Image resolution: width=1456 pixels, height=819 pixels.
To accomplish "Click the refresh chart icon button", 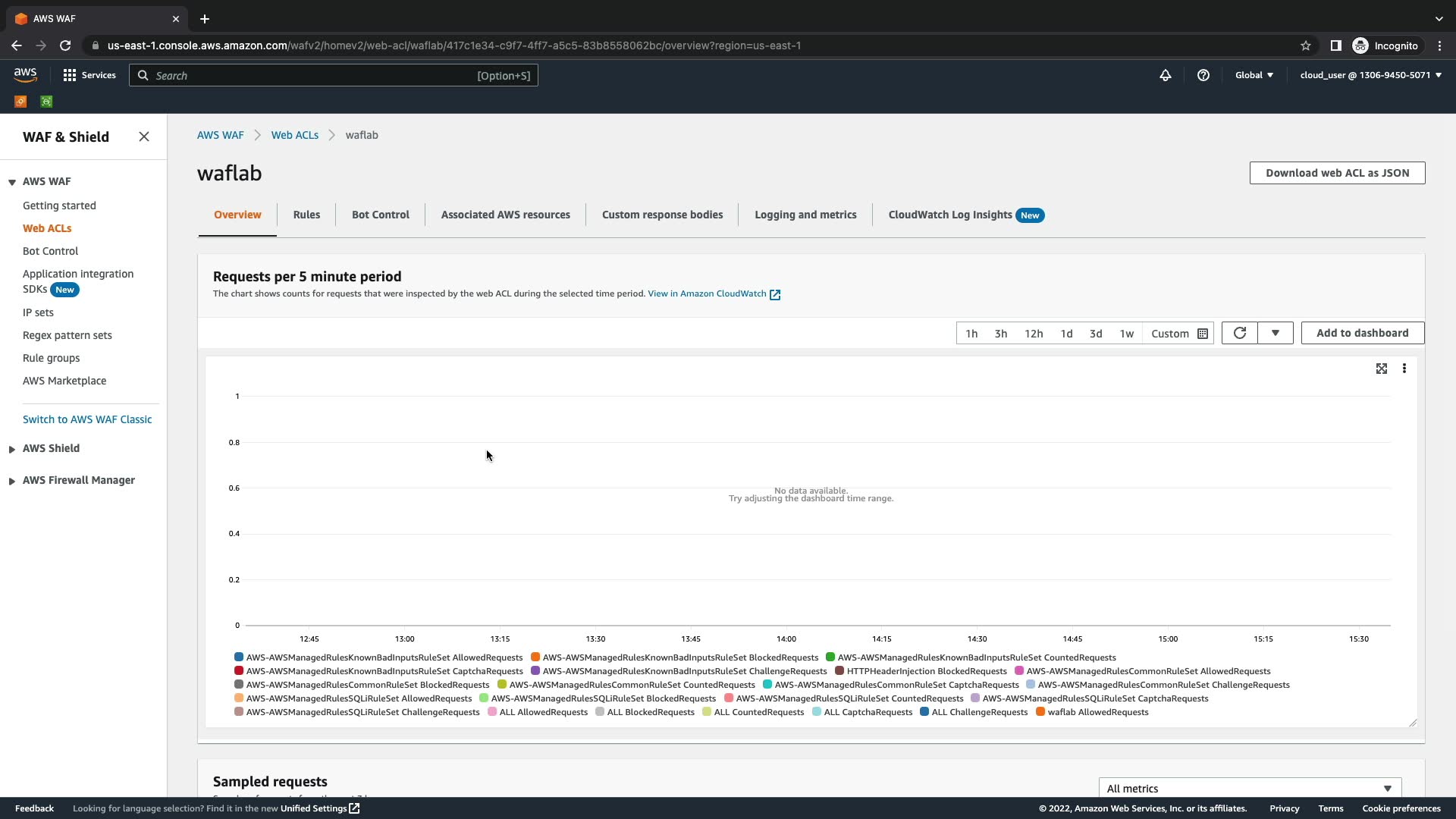I will click(1239, 333).
